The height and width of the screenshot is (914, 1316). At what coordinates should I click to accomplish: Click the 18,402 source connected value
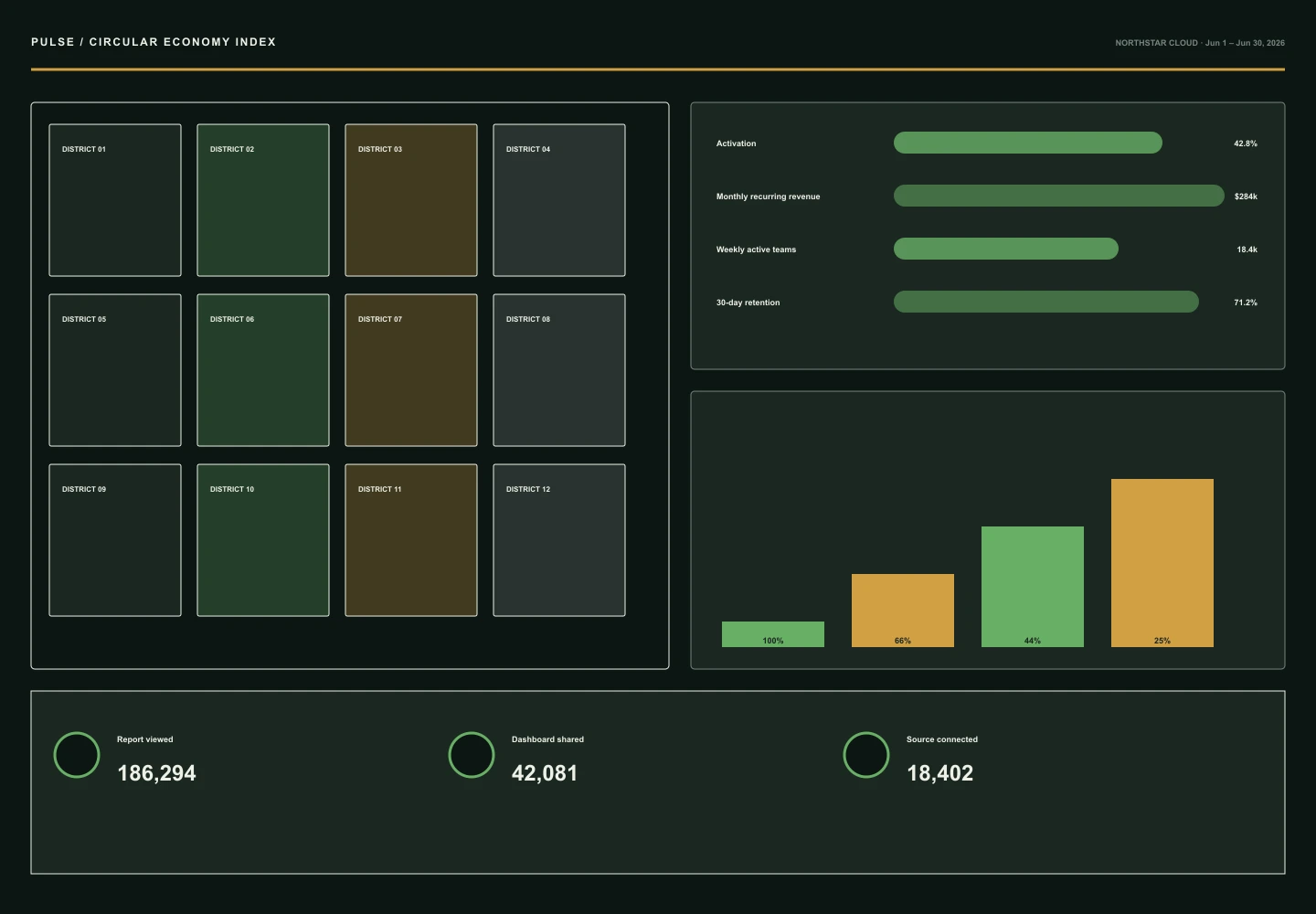pos(939,773)
